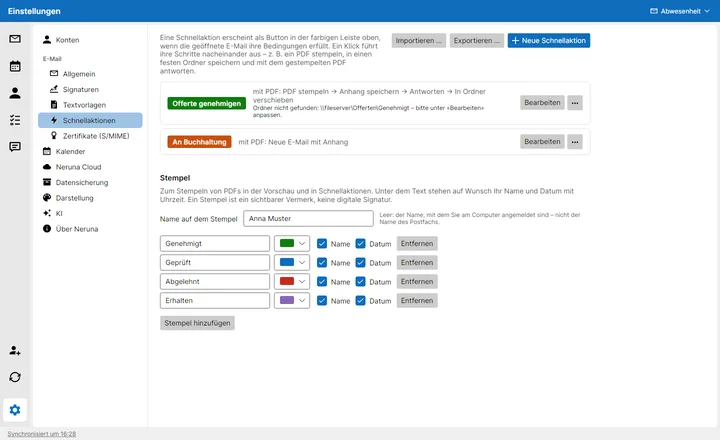This screenshot has width=720, height=440.
Task: Click the sparkle icon beside KI
Action: pos(47,213)
